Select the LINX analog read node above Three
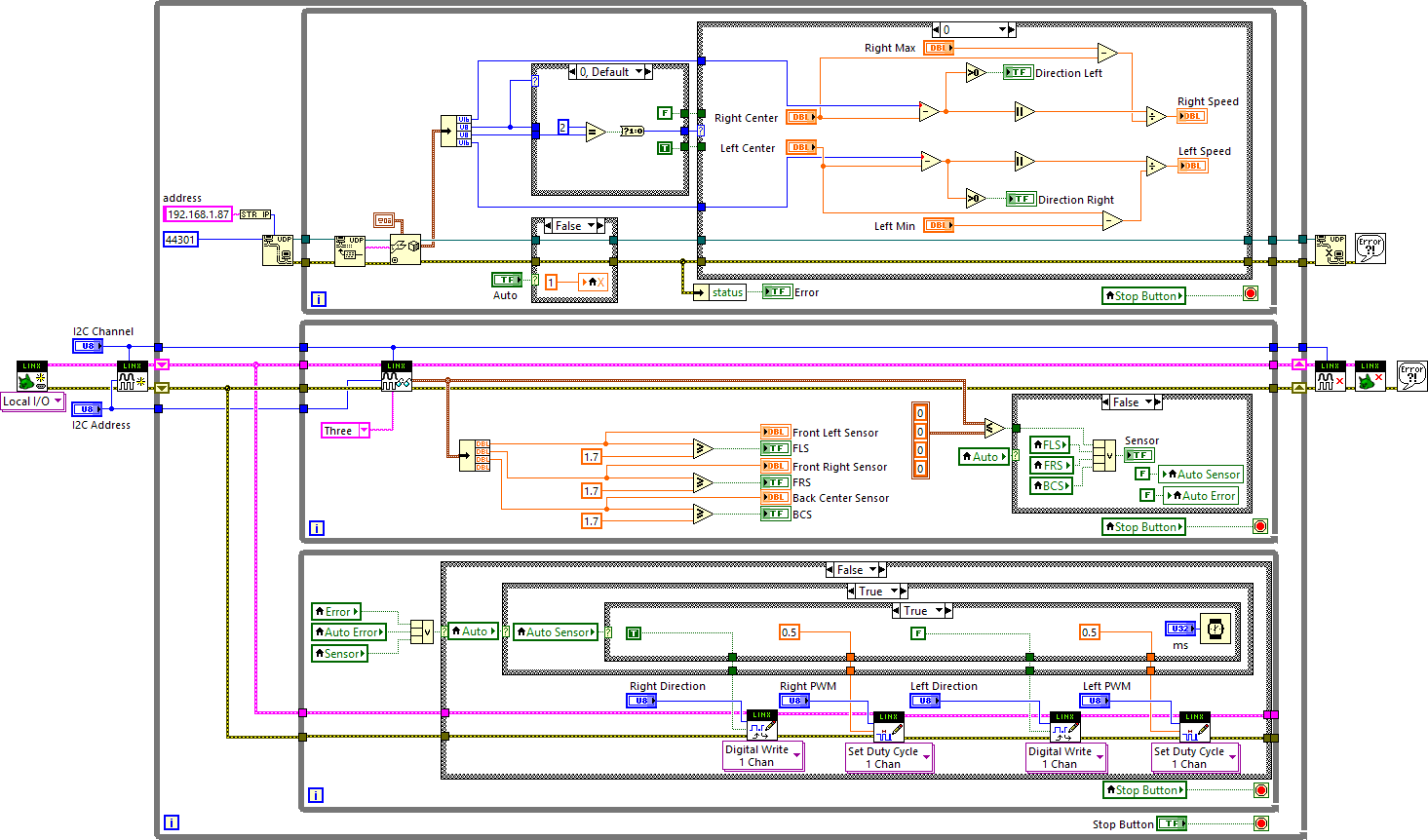Viewport: 1428px width, 840px height. point(397,376)
